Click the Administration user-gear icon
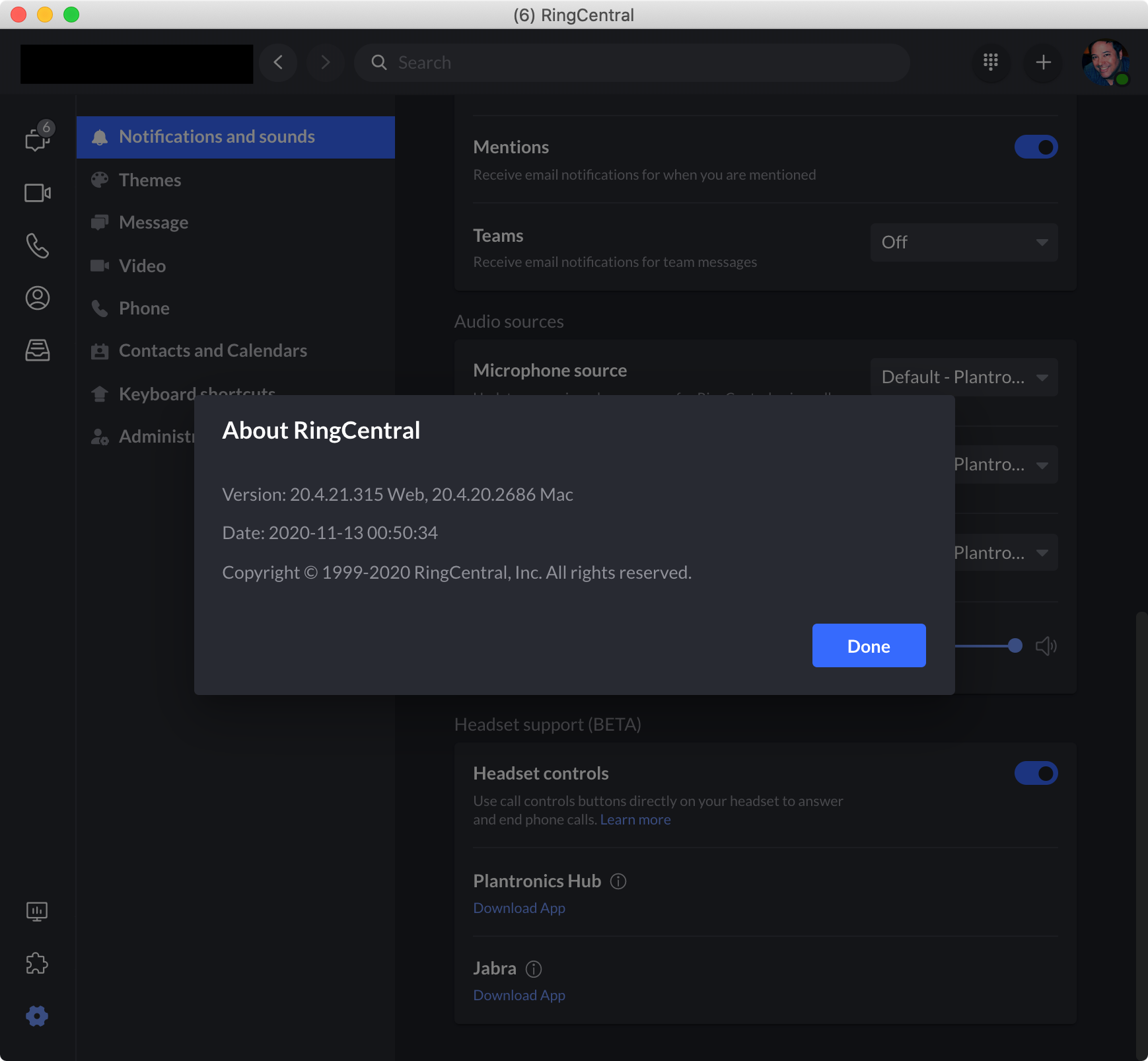 [x=100, y=437]
